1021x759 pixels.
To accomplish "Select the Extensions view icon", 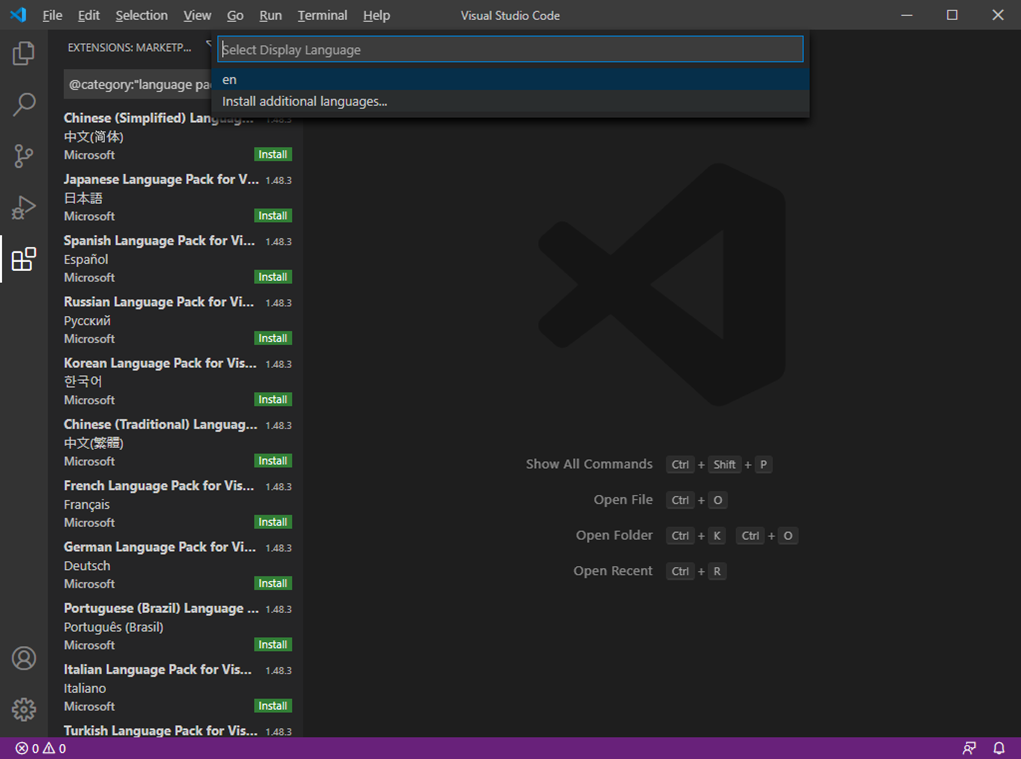I will (23, 259).
